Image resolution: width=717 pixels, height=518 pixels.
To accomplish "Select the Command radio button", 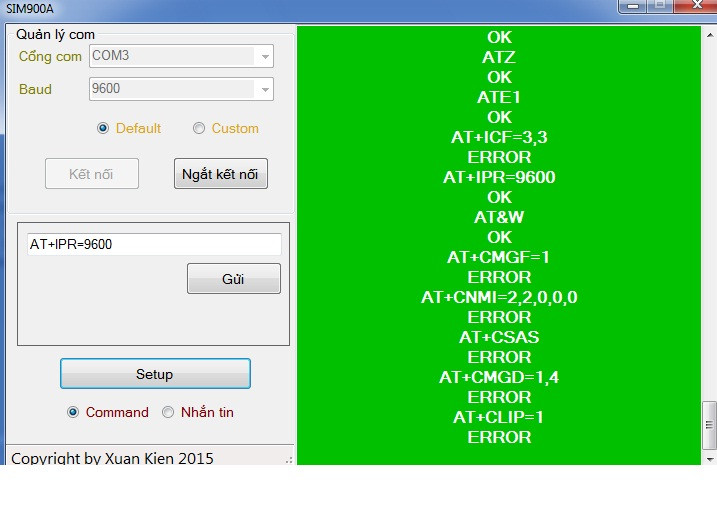I will click(x=73, y=412).
